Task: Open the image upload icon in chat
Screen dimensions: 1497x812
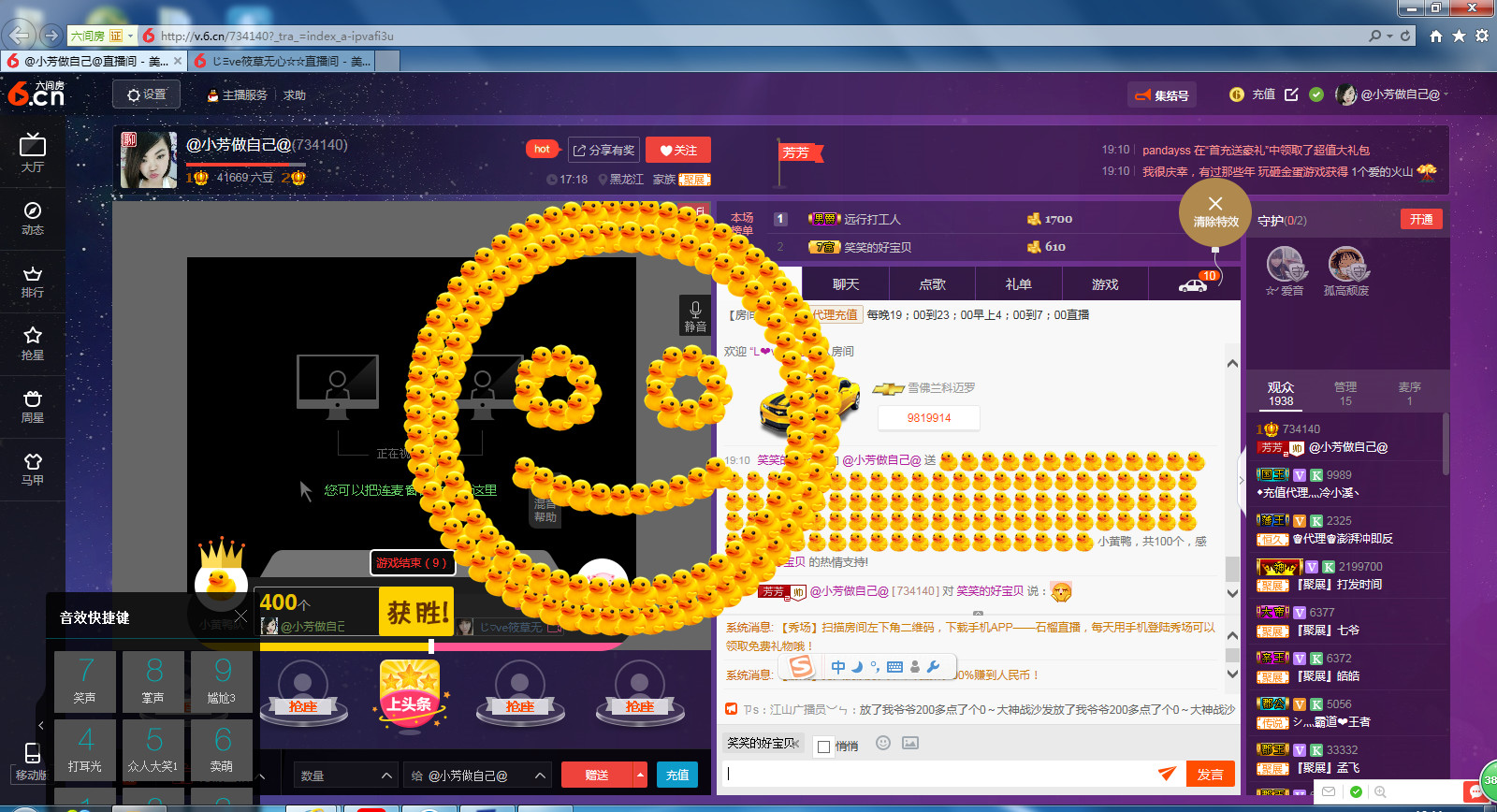Action: (910, 743)
